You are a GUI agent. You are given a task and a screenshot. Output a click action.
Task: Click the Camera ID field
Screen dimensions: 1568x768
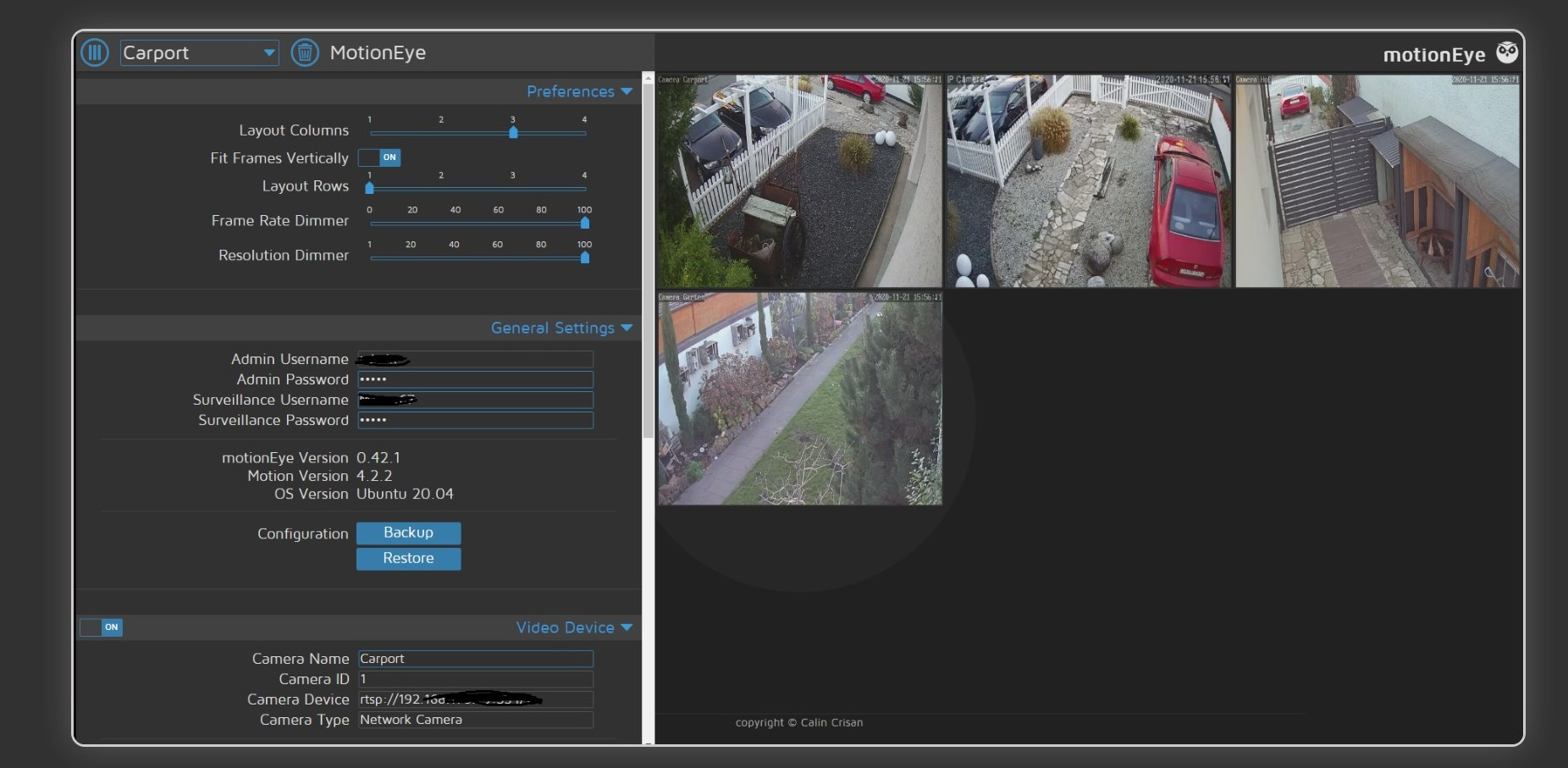(475, 679)
